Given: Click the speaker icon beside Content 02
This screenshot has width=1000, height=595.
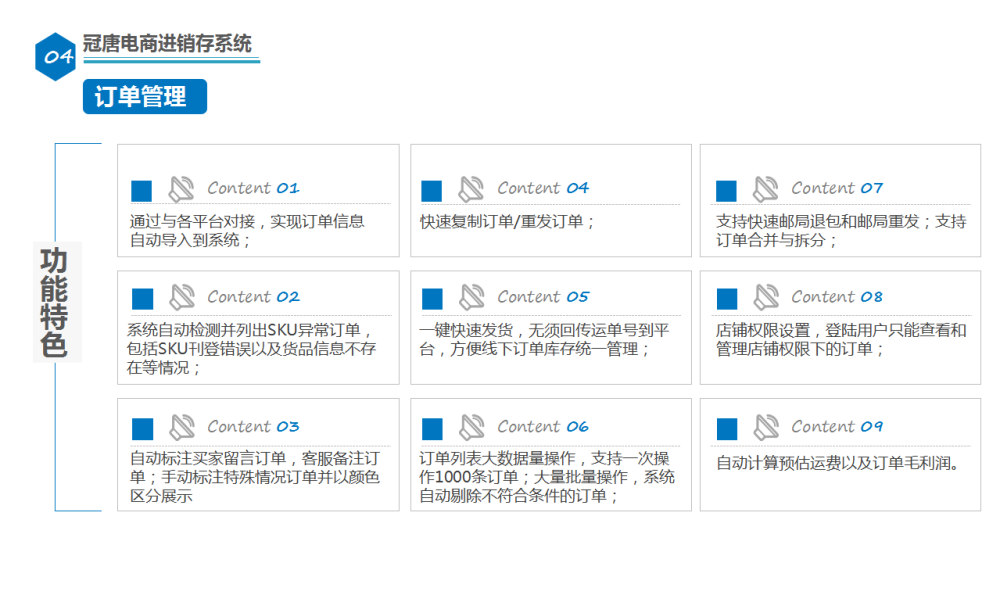Looking at the screenshot, I should (181, 297).
